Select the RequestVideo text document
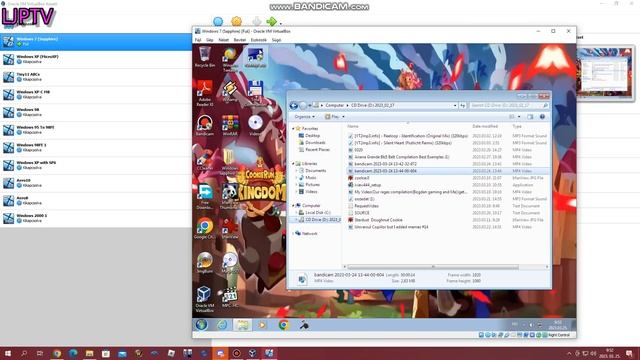This screenshot has height=360, width=640. [x=366, y=206]
